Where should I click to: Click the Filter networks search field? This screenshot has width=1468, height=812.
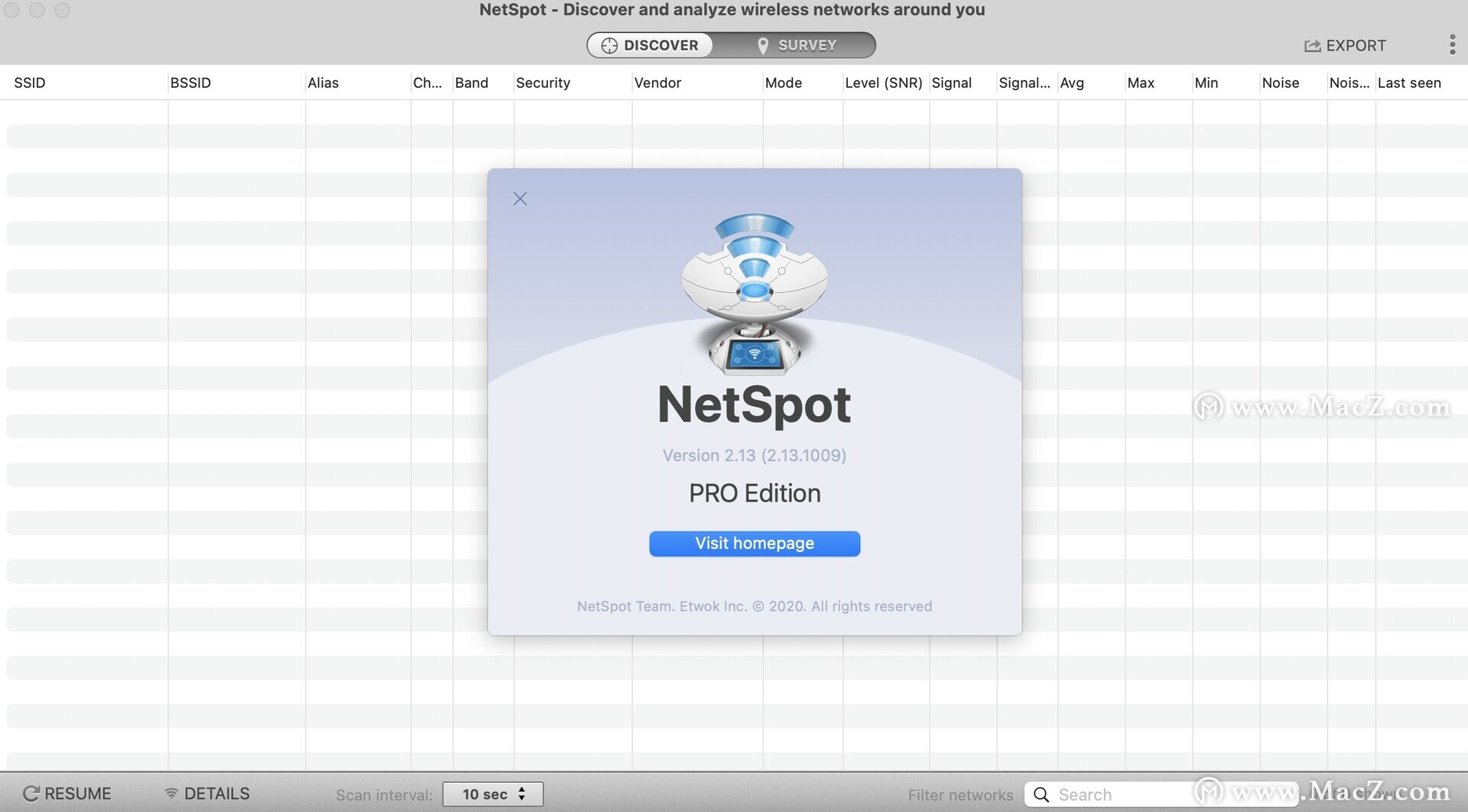1161,794
